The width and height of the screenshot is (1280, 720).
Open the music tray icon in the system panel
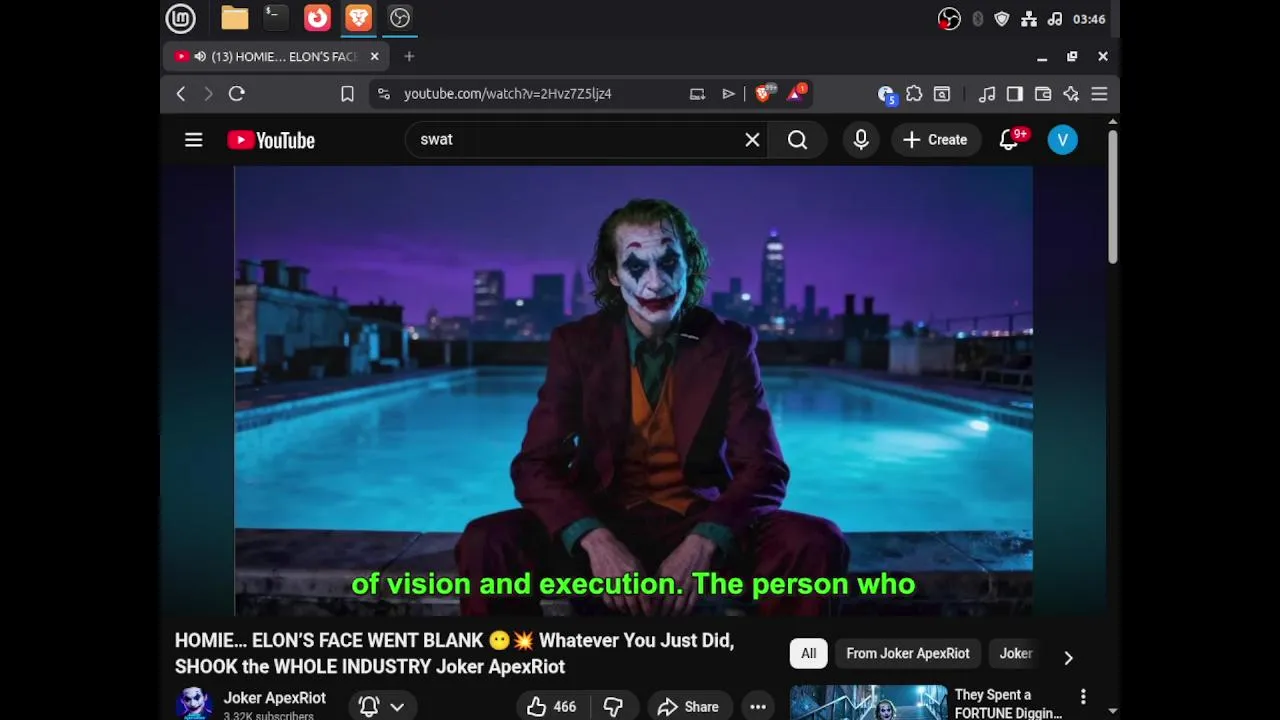click(x=1055, y=19)
